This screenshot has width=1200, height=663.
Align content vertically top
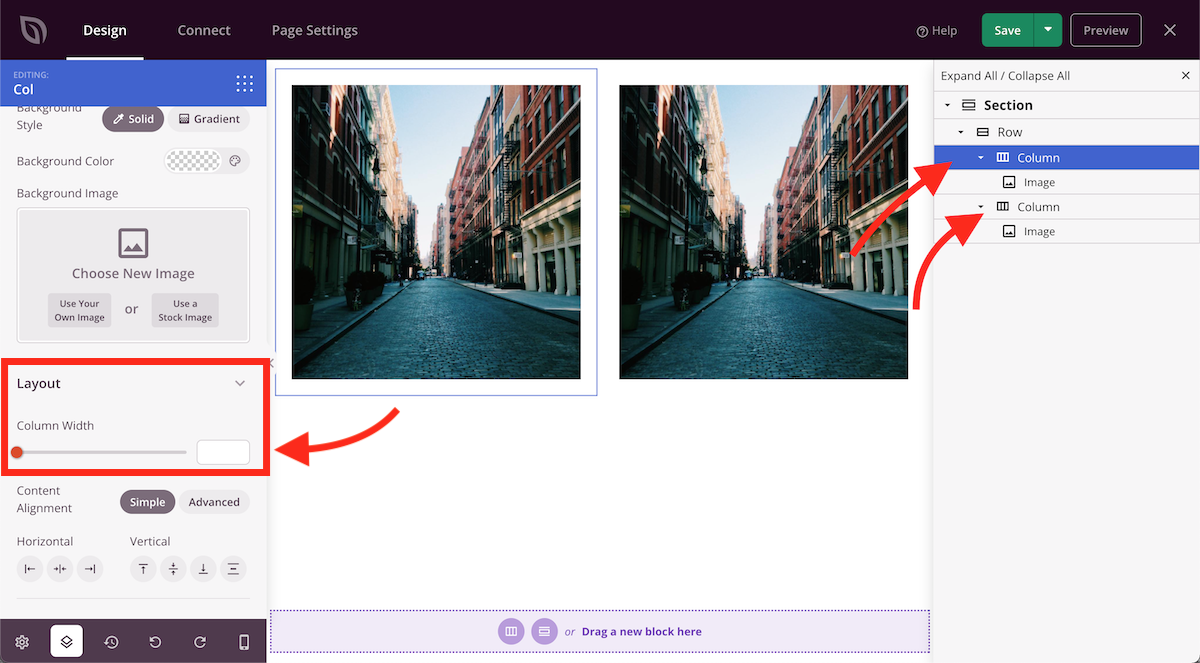pos(143,569)
